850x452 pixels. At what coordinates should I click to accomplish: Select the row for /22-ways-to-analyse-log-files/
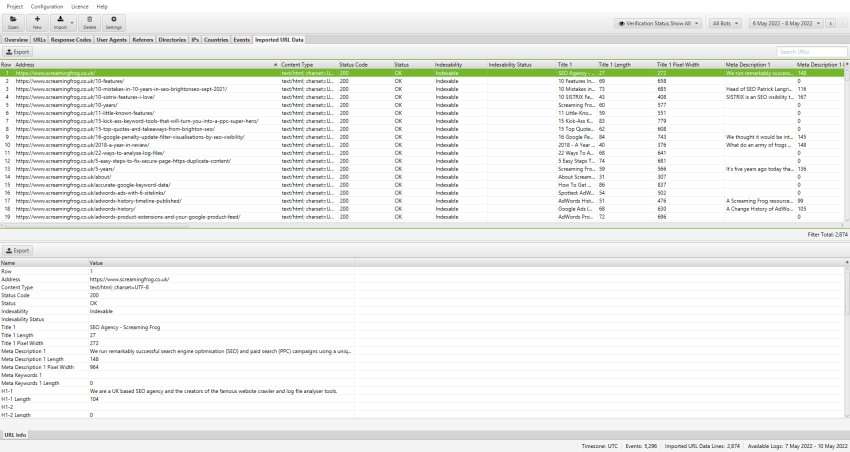click(x=422, y=153)
